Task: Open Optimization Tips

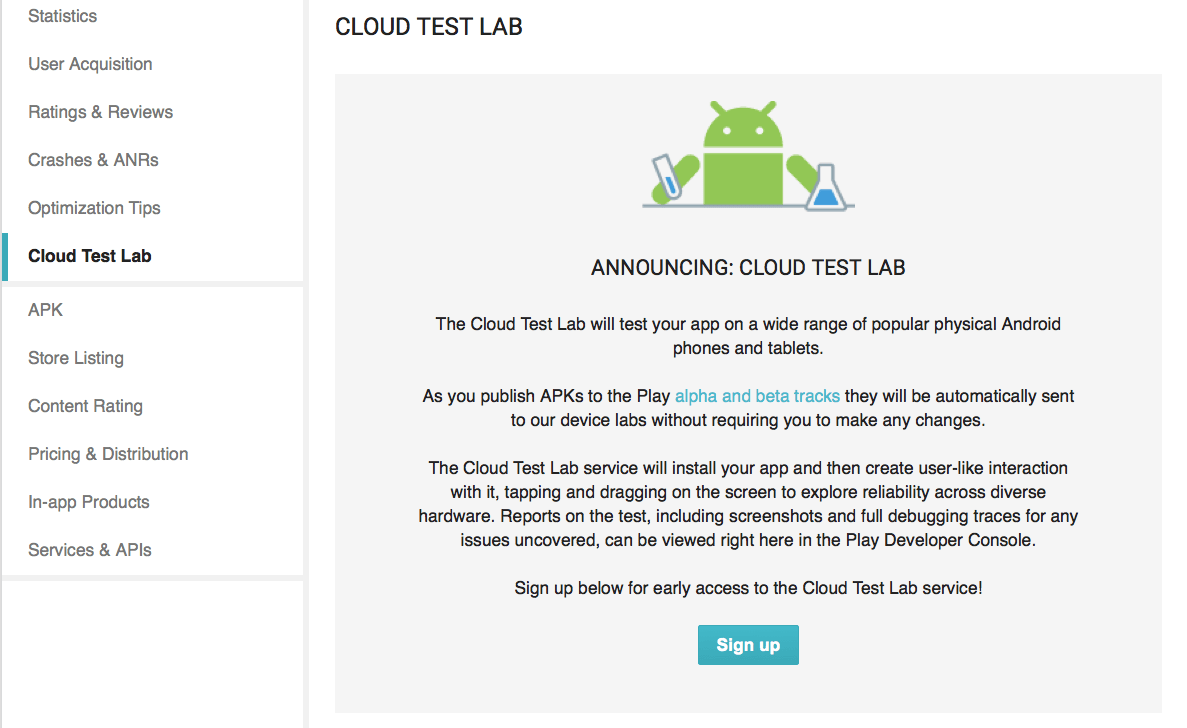Action: coord(94,208)
